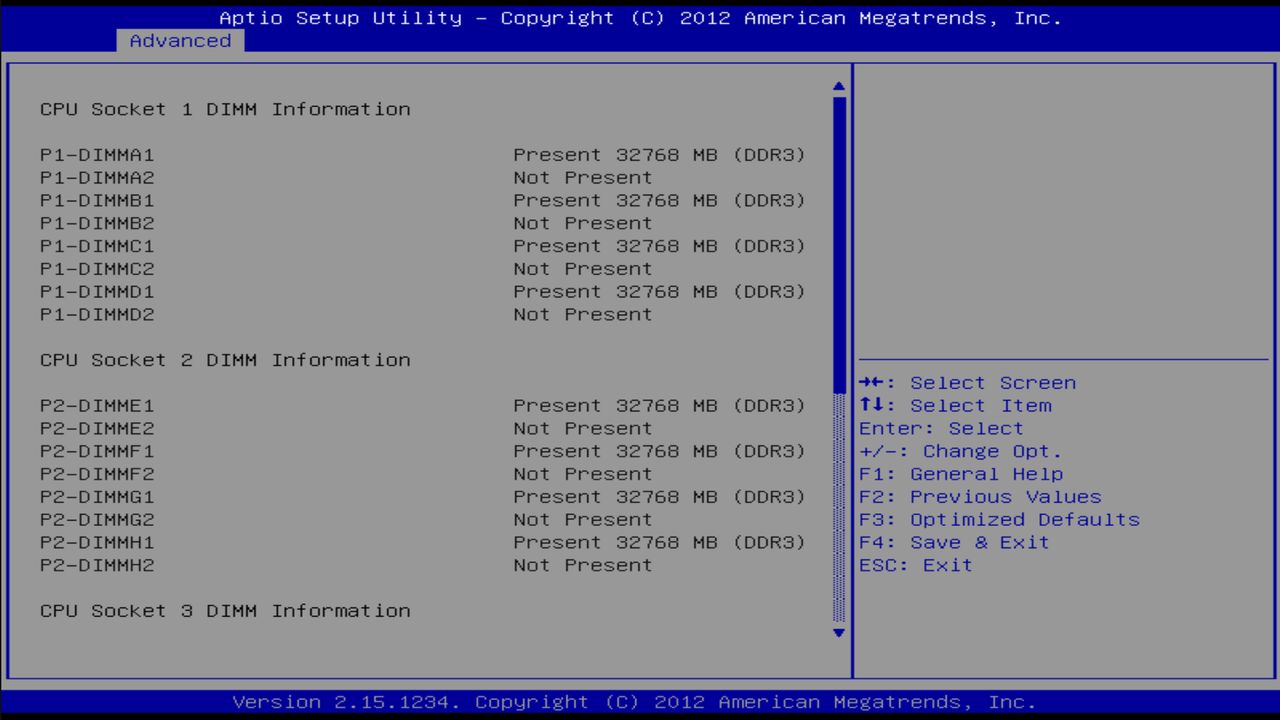1280x720 pixels.
Task: Click the solid blue scrollbar thumb
Action: (x=839, y=244)
